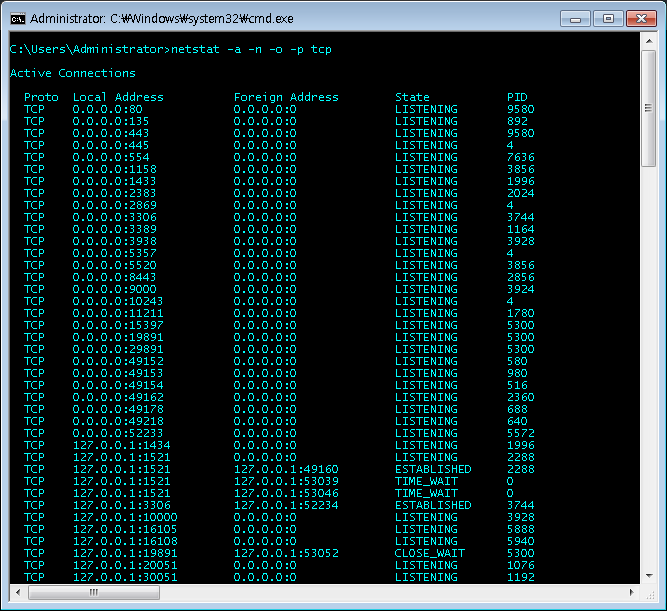Click local address 0.0.0.0:9000

114,289
